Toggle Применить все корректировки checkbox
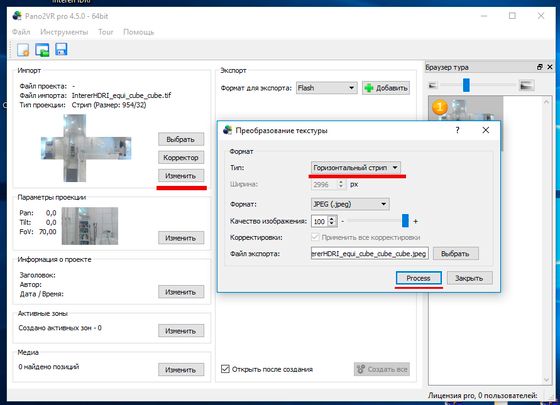Screen dimensions: 560x405 (x=315, y=237)
